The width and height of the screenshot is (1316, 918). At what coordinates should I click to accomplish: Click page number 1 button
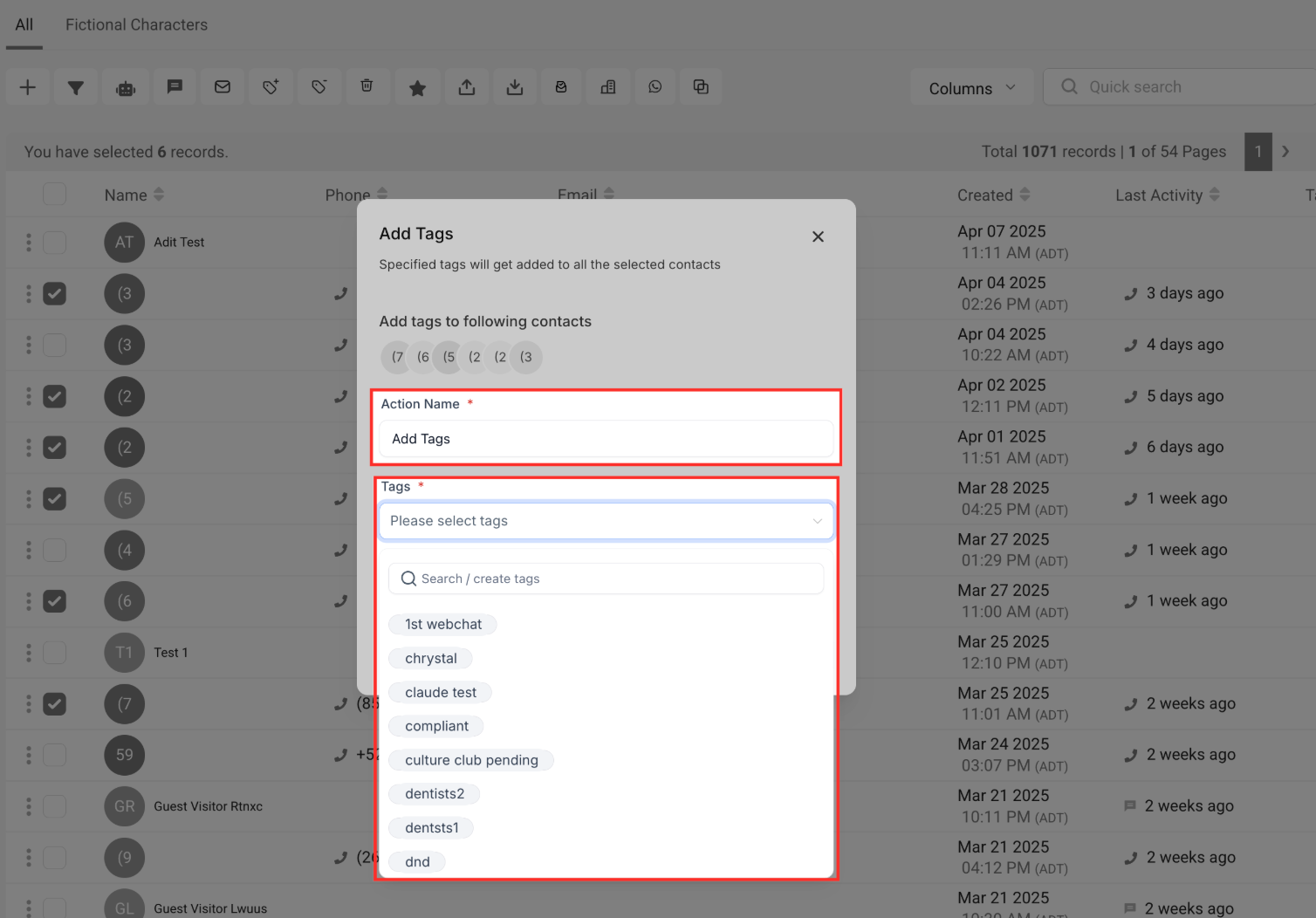click(x=1258, y=152)
